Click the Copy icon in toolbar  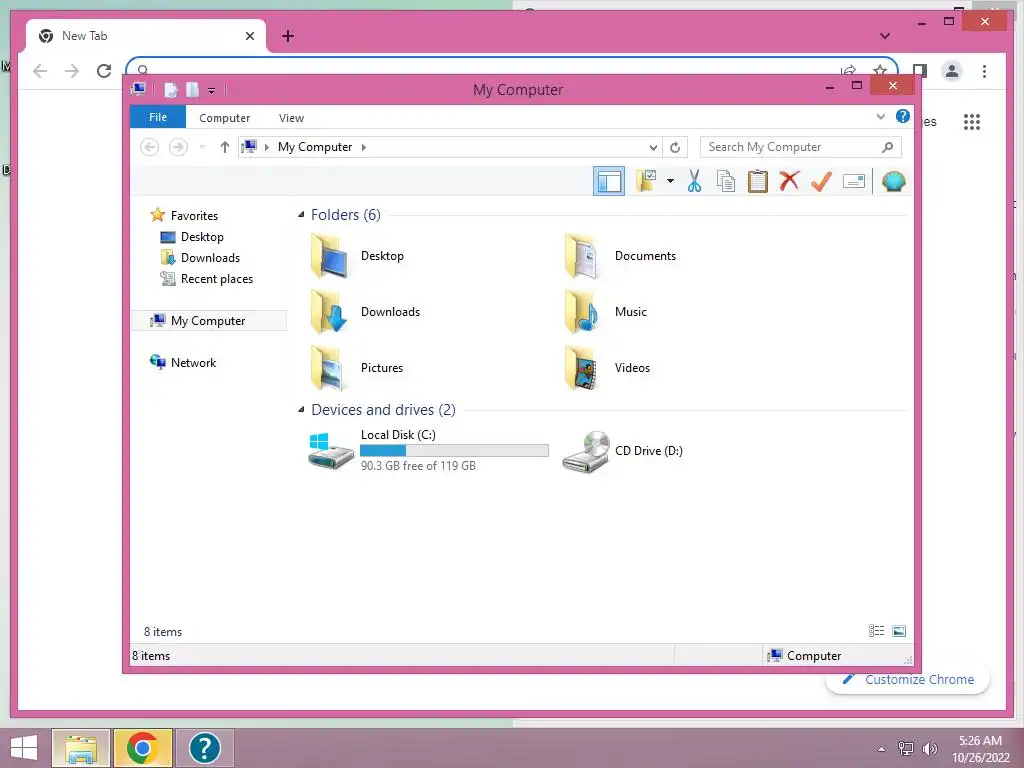tap(726, 181)
